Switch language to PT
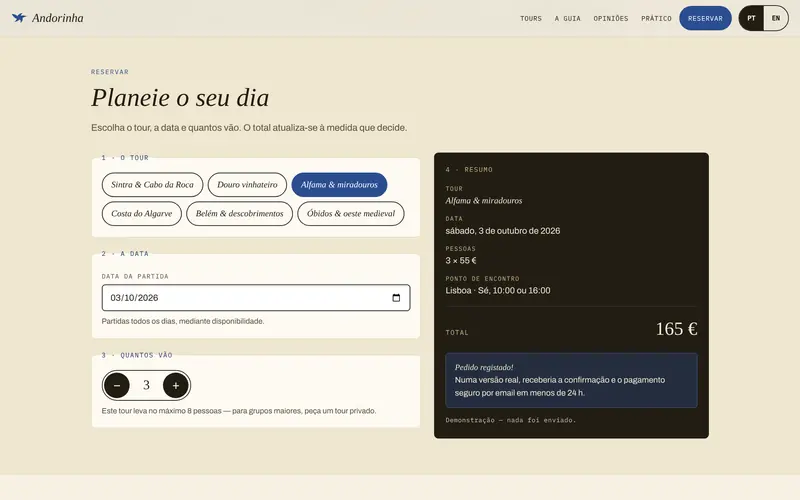 click(x=751, y=18)
